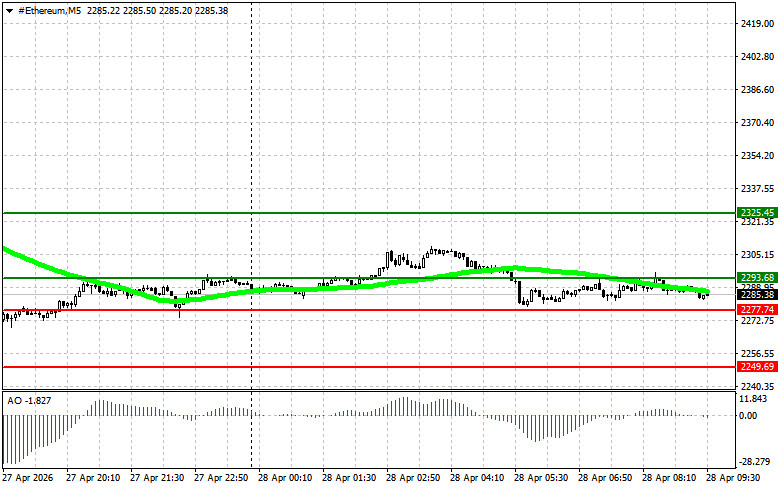Select the green 2293.68 price level label
The height and width of the screenshot is (489, 781).
click(x=757, y=277)
